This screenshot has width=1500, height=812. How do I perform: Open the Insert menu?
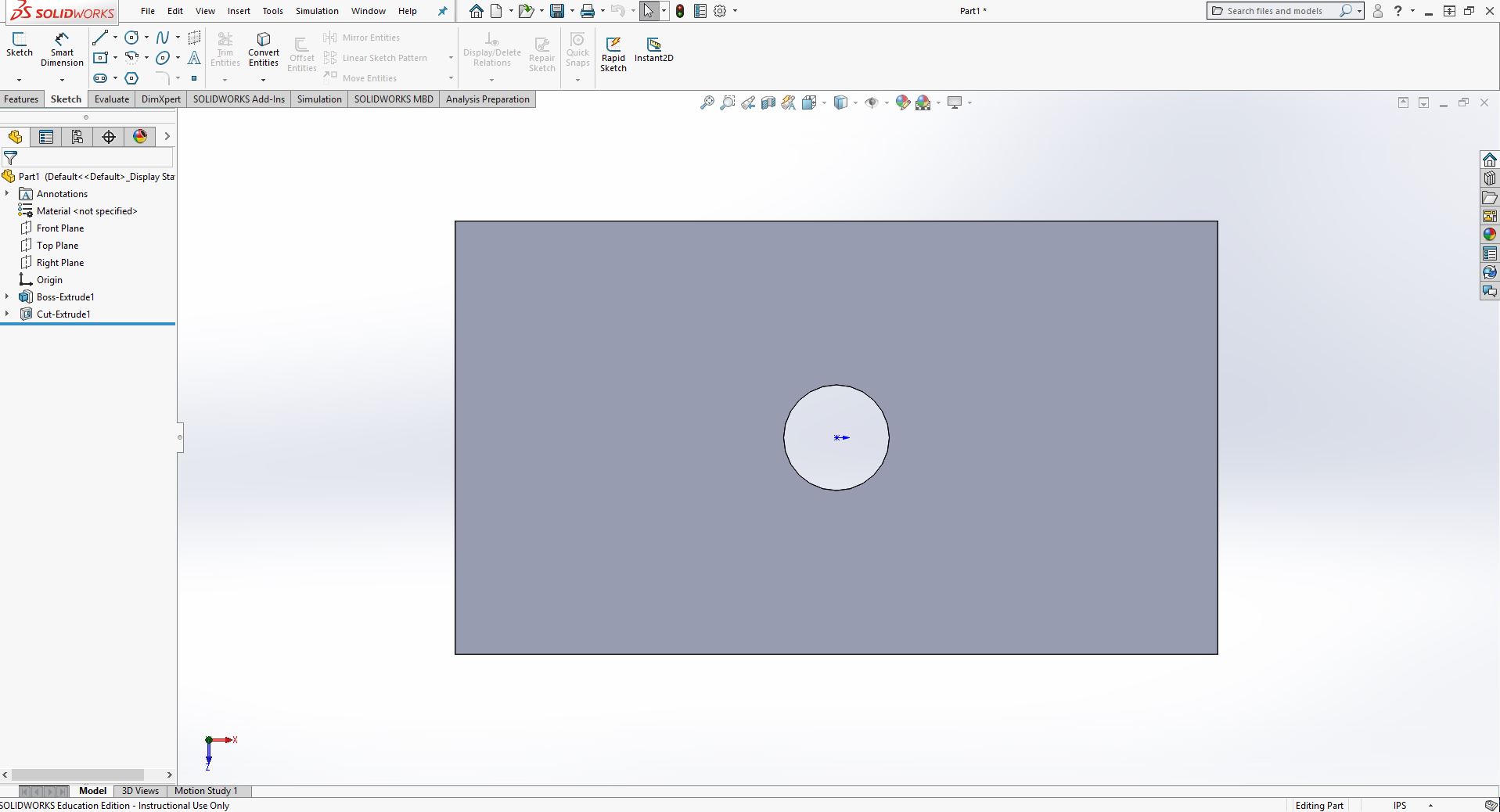tap(239, 11)
